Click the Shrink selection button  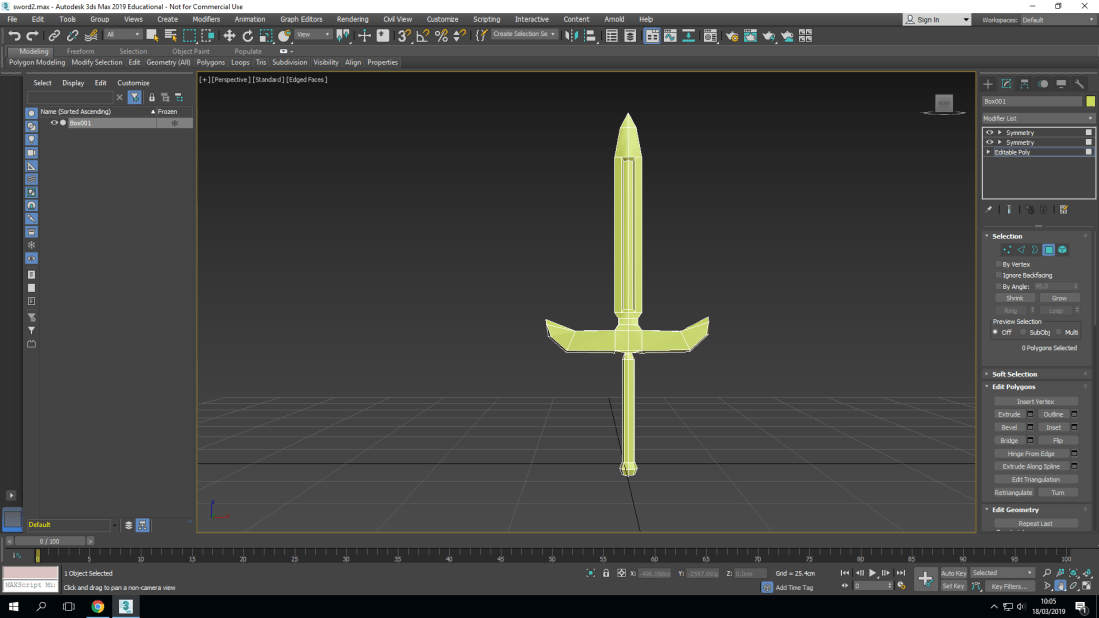[1014, 298]
